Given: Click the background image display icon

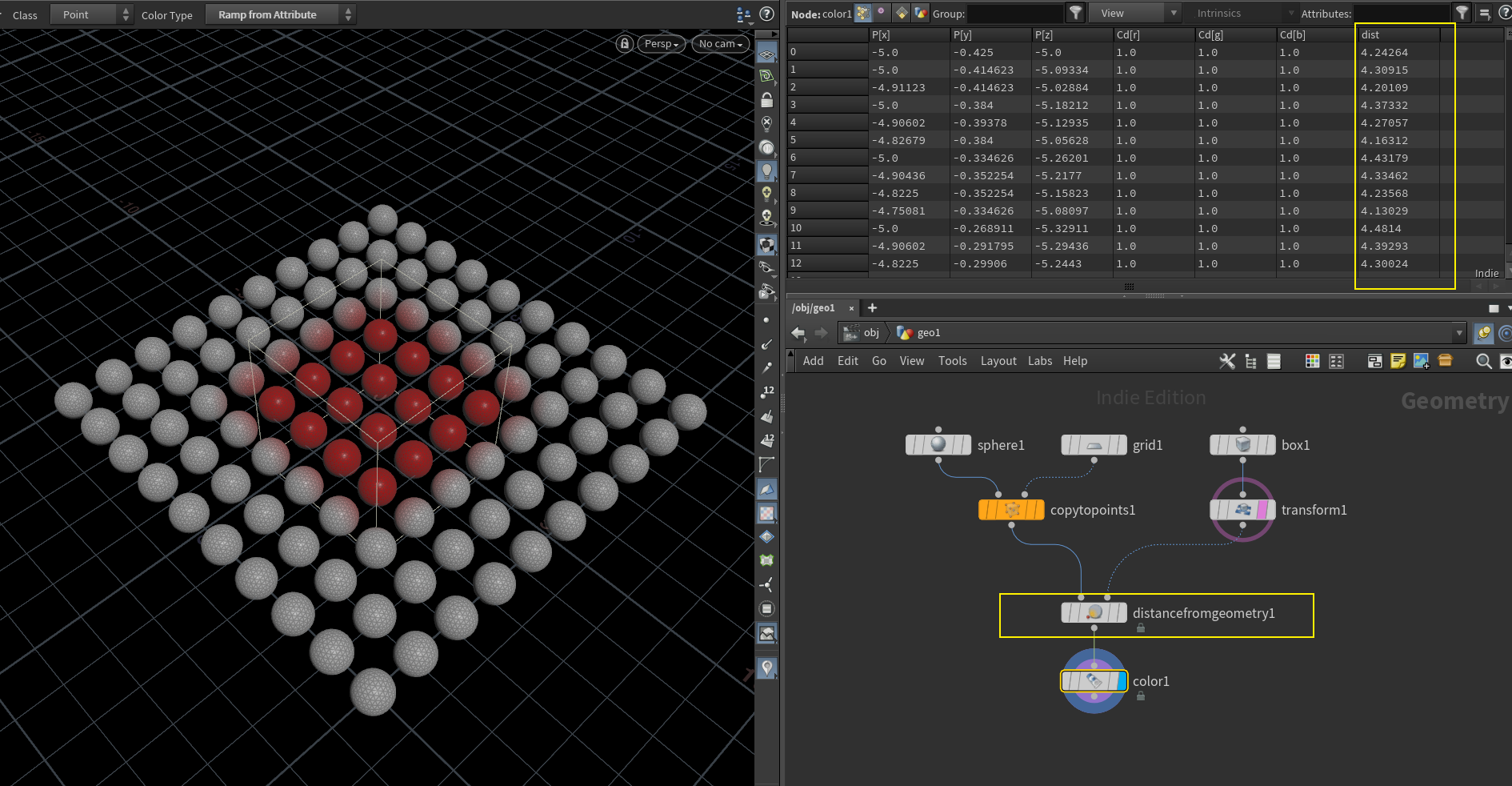Looking at the screenshot, I should click(x=766, y=634).
